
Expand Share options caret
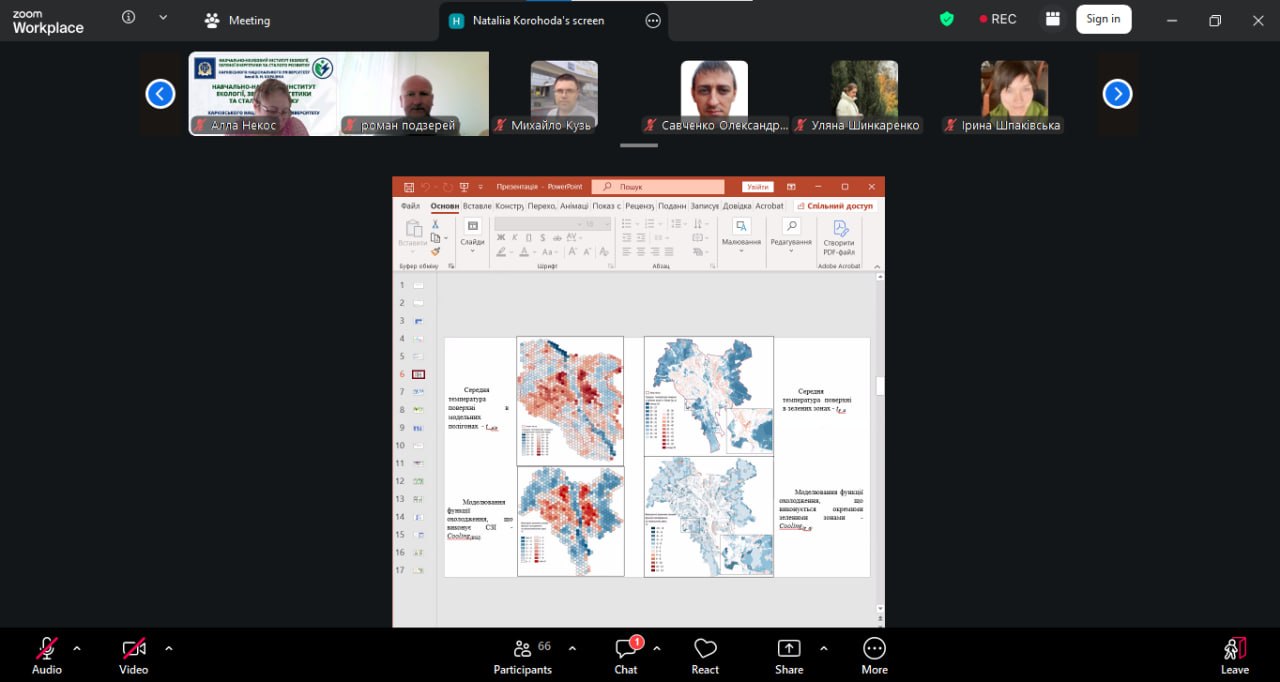point(823,648)
